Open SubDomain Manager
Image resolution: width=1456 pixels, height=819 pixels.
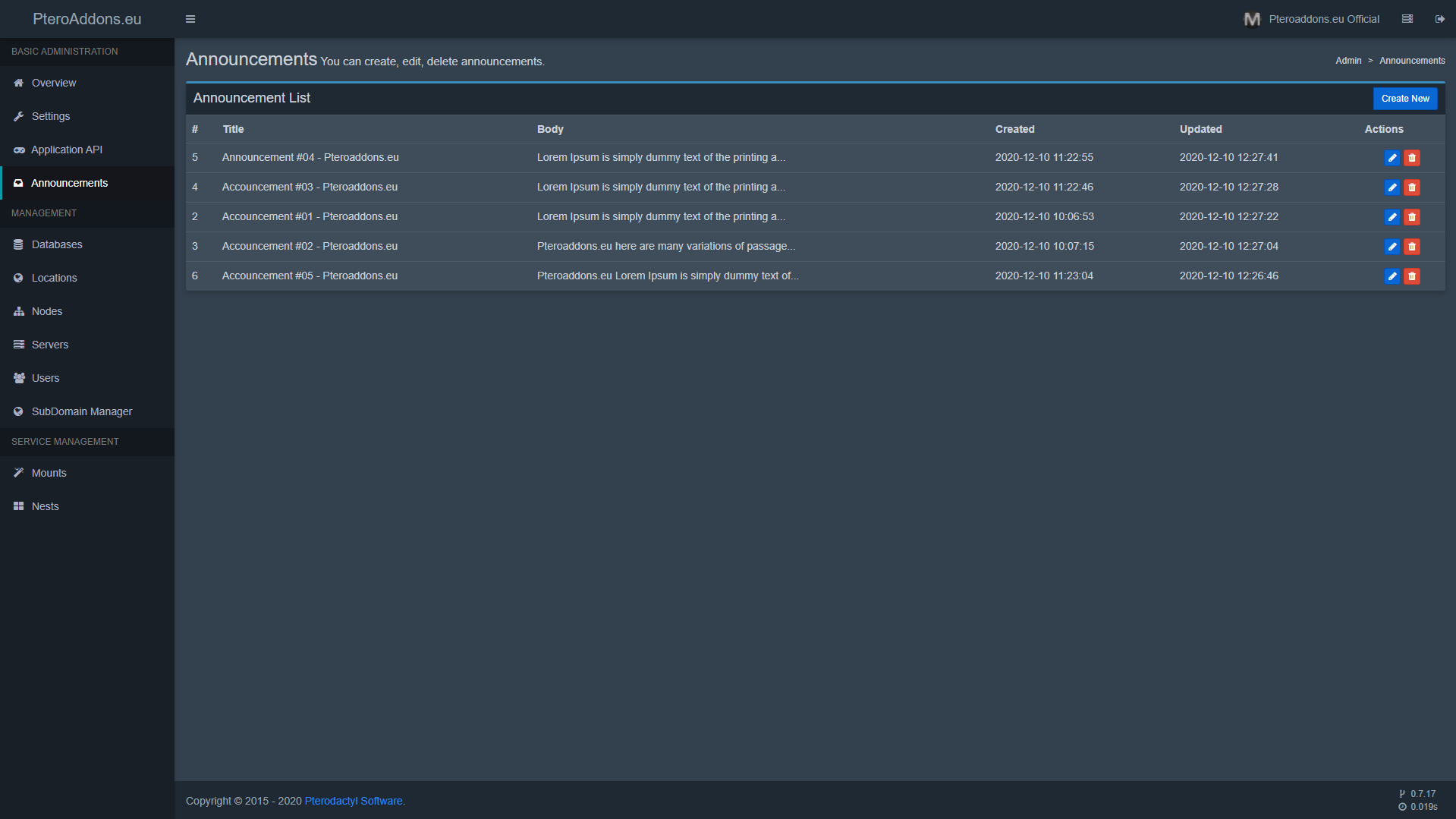[x=82, y=411]
